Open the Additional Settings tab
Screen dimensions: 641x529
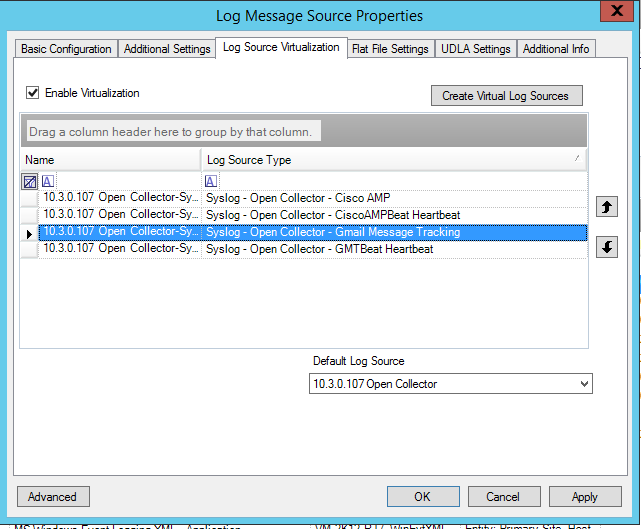(167, 49)
